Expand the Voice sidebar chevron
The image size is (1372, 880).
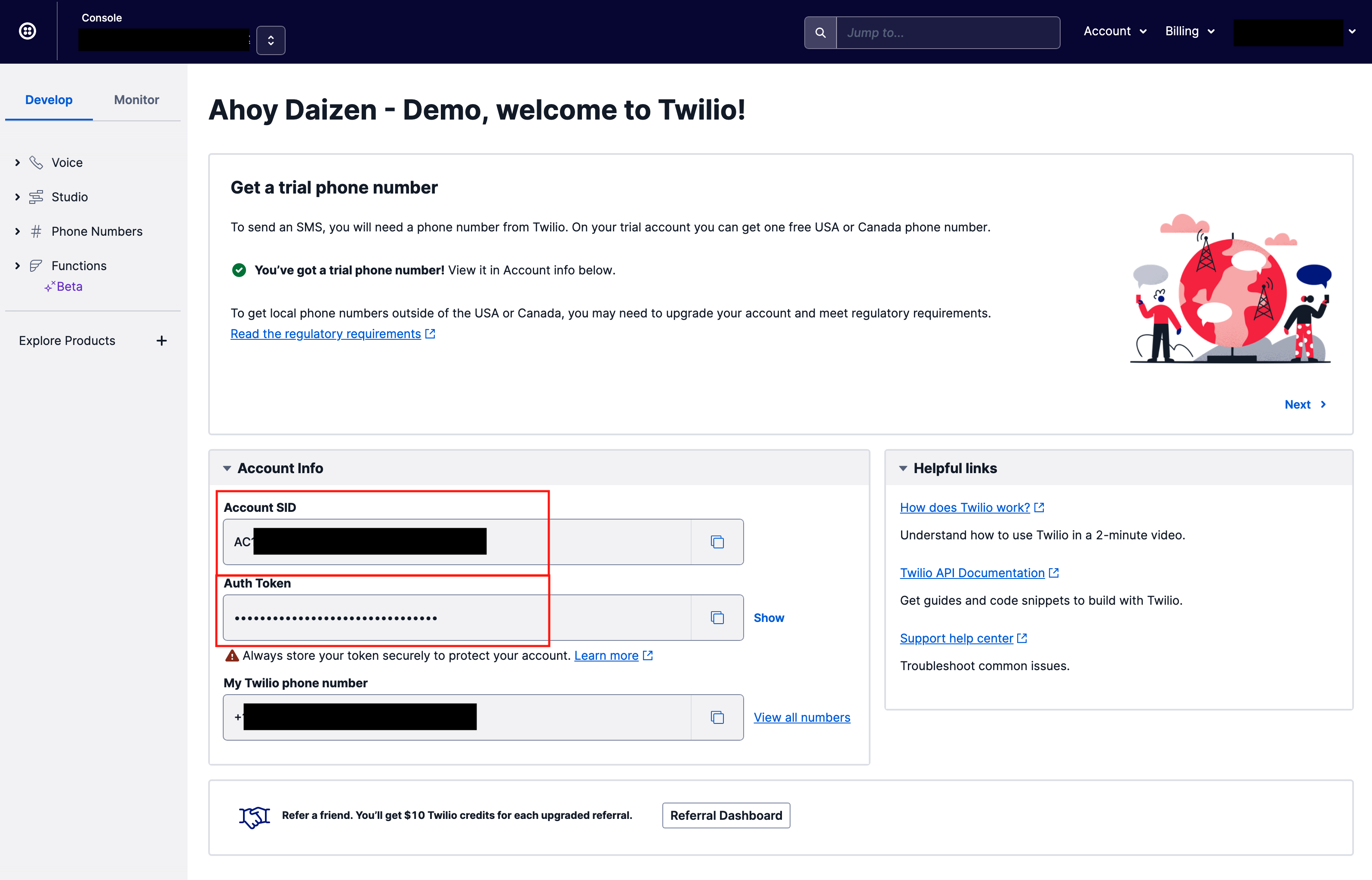(17, 163)
